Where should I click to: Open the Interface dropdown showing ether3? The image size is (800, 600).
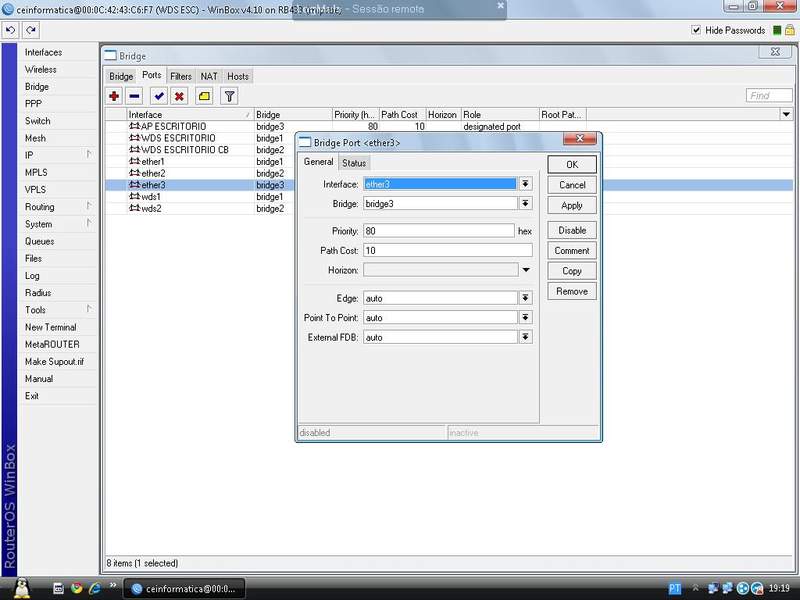525,184
